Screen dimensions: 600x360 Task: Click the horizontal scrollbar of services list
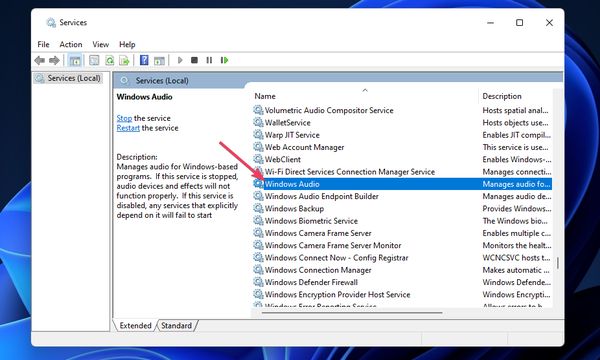tap(352, 313)
